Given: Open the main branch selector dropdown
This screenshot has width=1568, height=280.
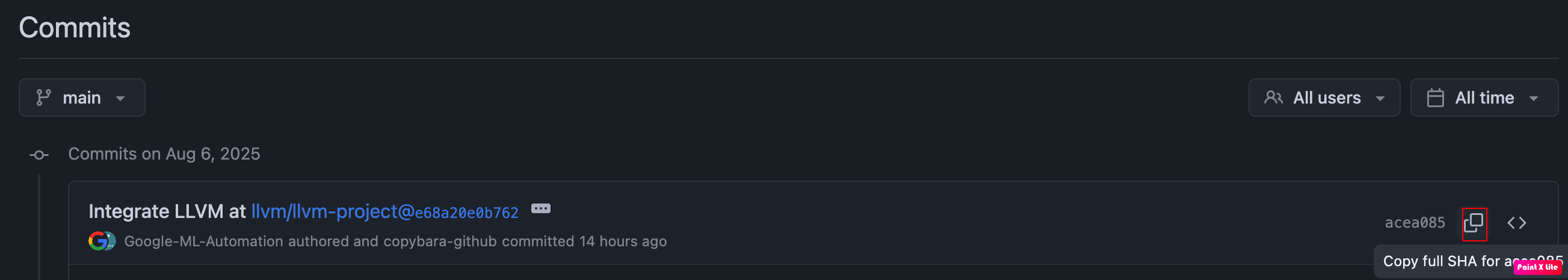Looking at the screenshot, I should pyautogui.click(x=82, y=98).
